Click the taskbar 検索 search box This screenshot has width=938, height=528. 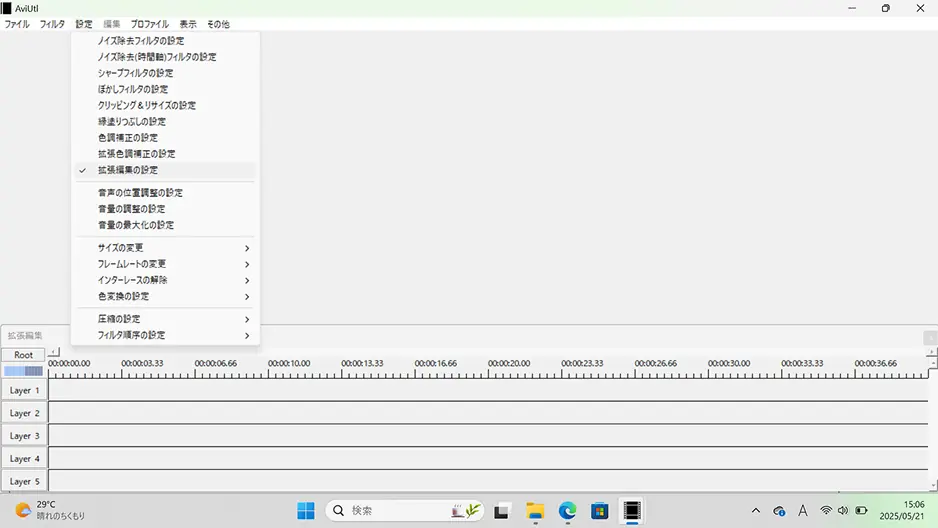tap(405, 511)
